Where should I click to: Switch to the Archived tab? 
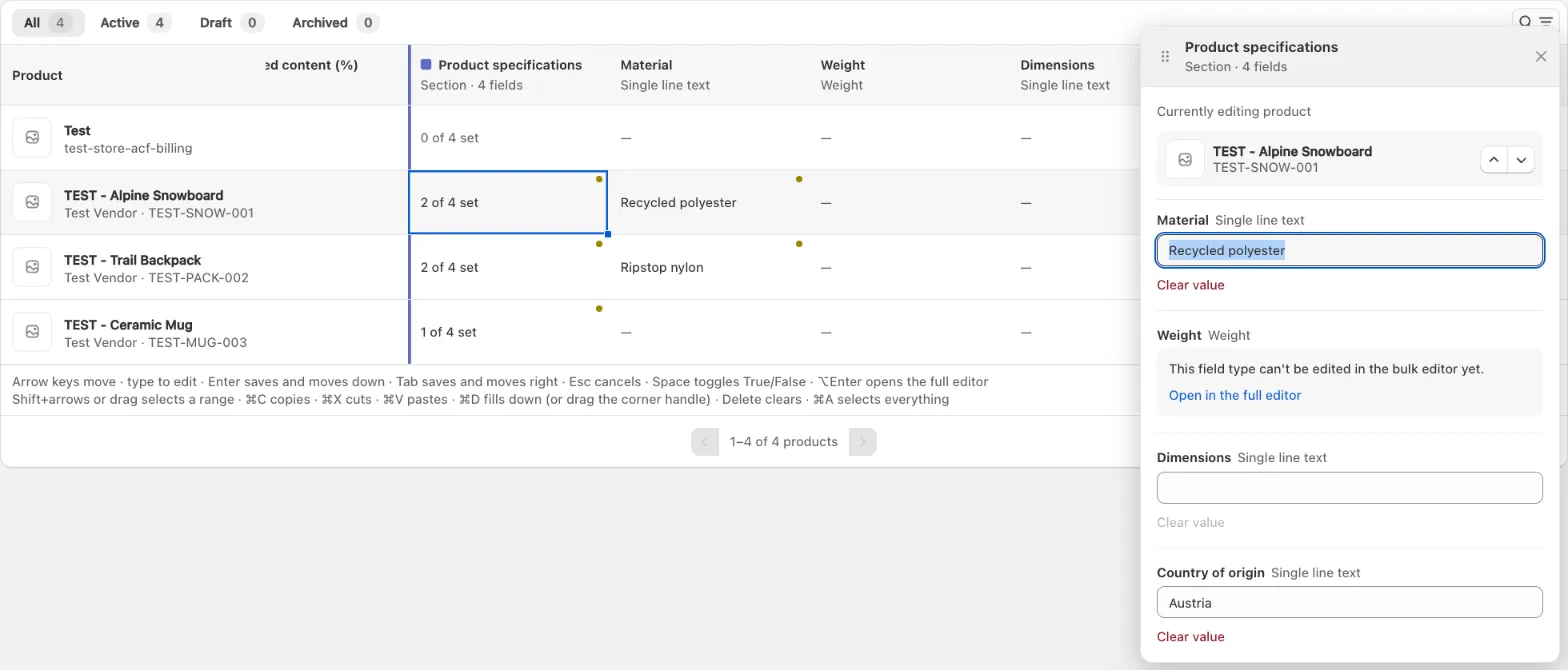coord(335,22)
